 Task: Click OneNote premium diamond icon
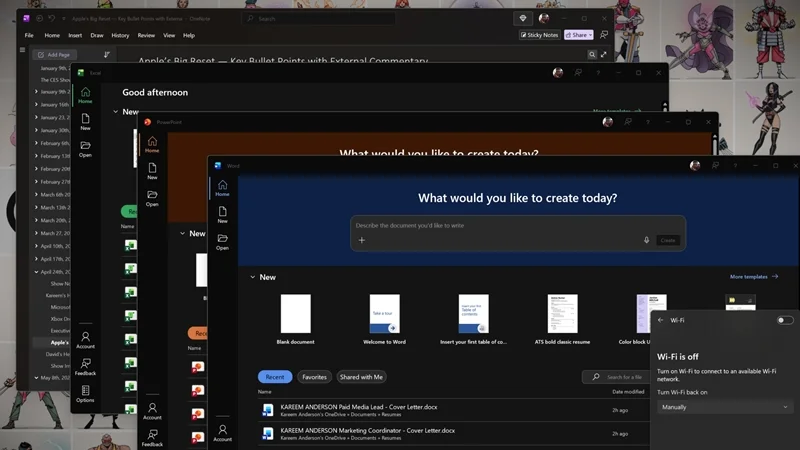pyautogui.click(x=523, y=18)
